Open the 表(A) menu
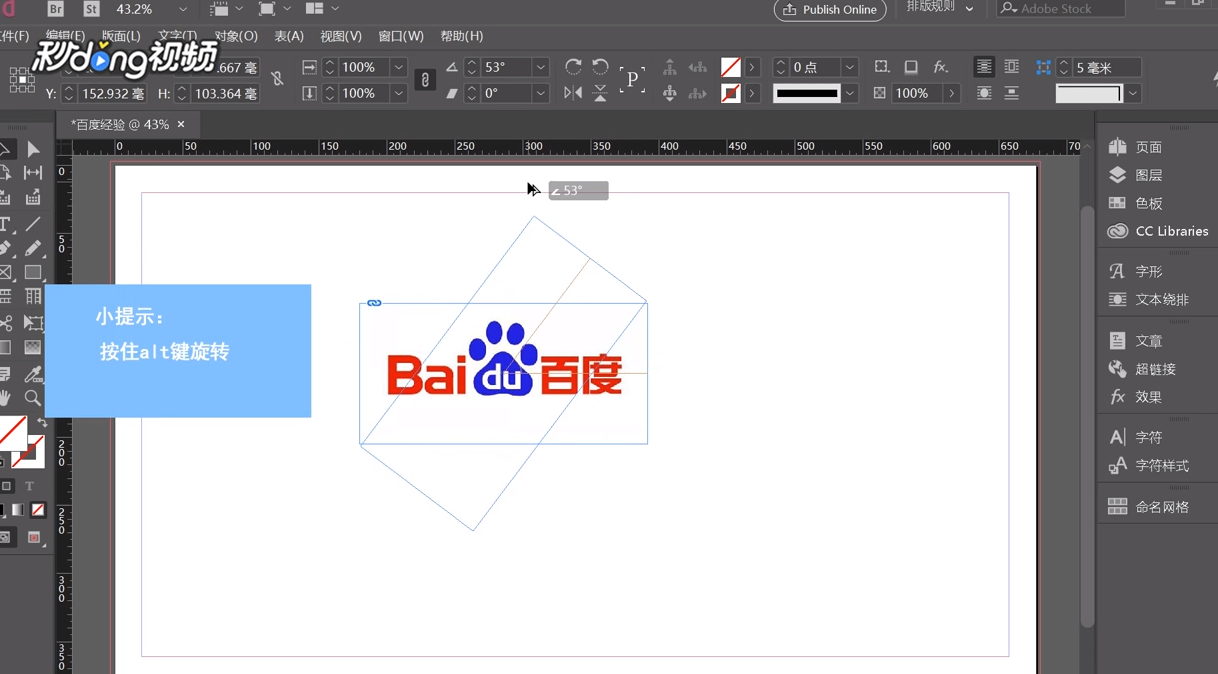Screen dimensions: 1218x674 tap(289, 36)
